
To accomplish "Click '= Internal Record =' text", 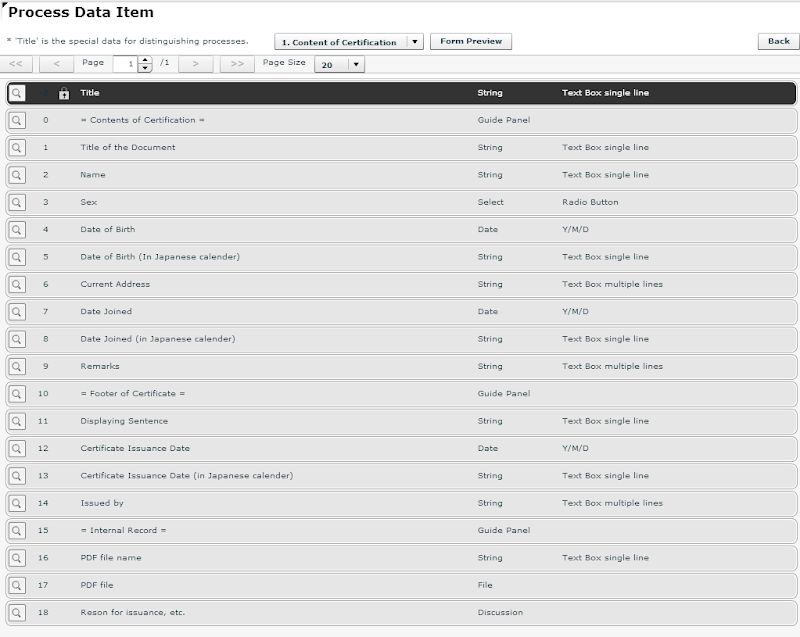I will (x=123, y=530).
